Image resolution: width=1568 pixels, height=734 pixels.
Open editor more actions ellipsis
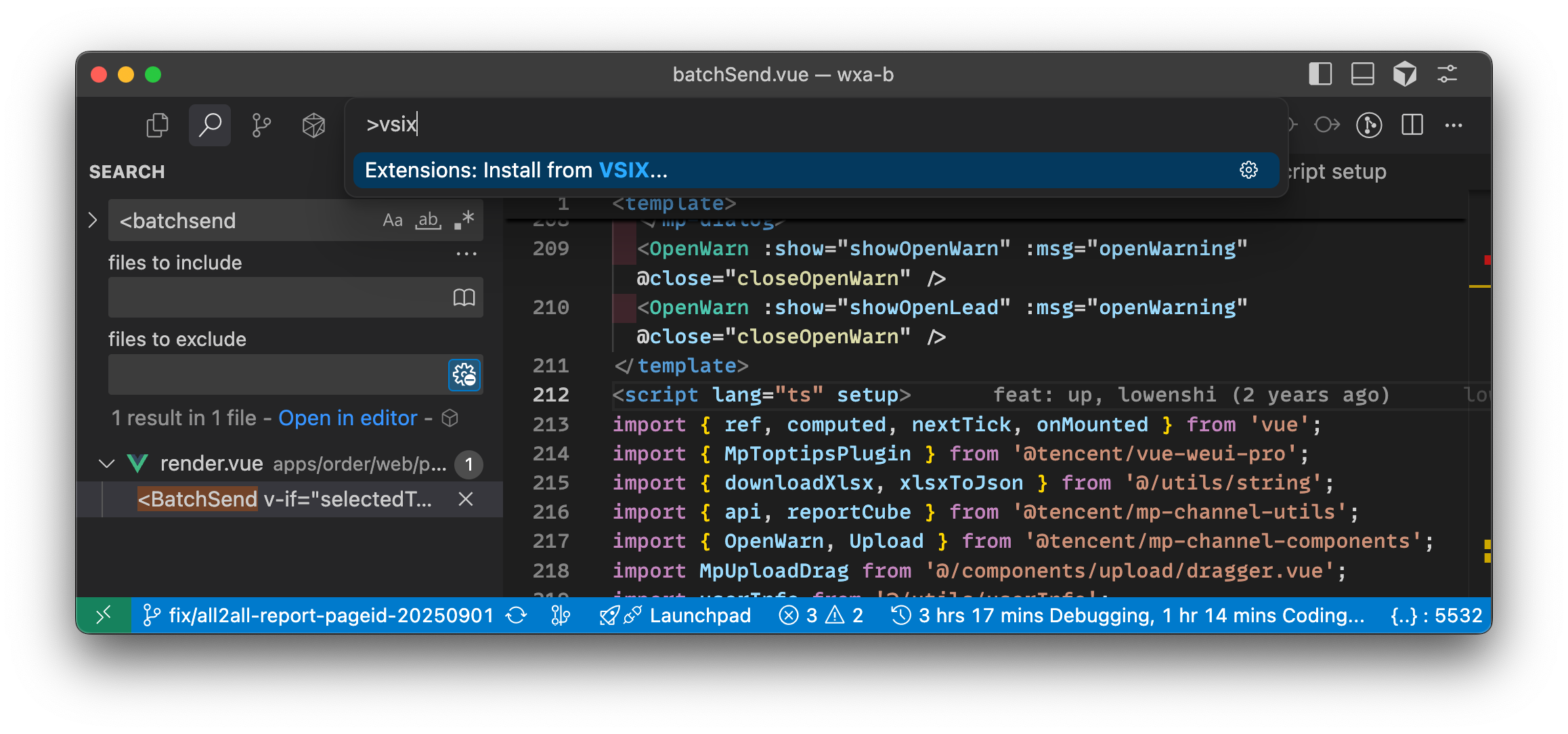point(1453,125)
